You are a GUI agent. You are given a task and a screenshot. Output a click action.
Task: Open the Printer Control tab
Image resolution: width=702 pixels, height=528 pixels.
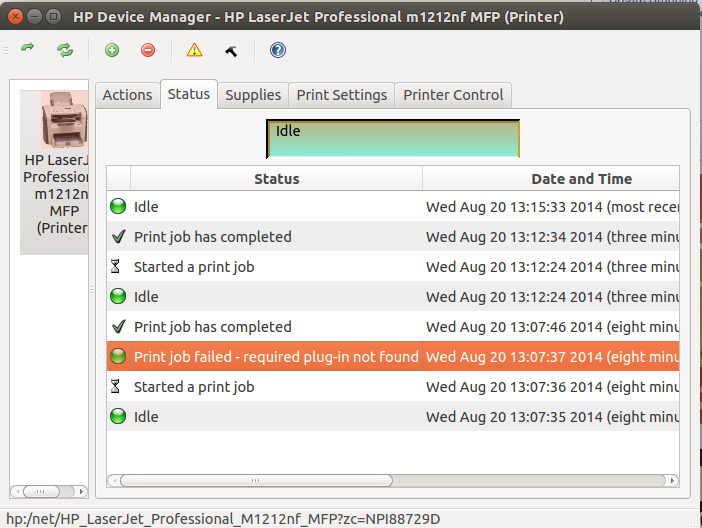point(453,95)
